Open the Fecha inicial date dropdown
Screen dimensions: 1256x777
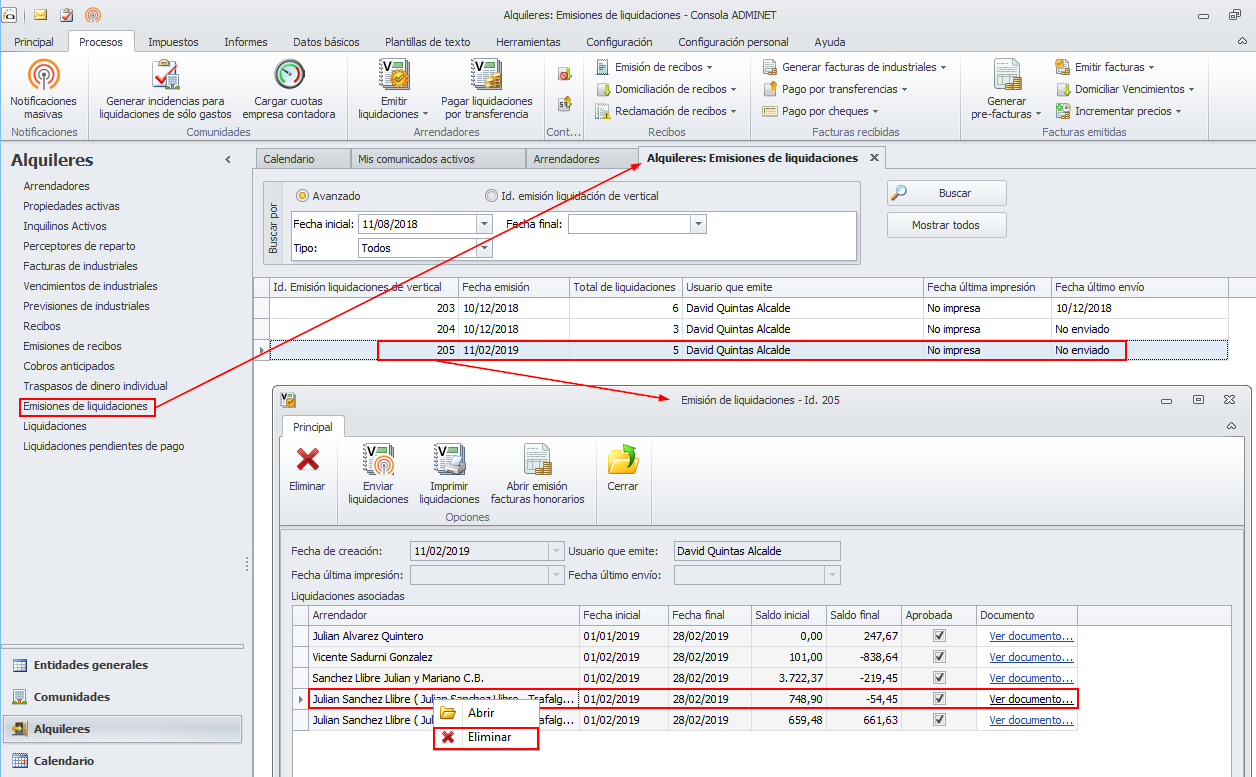[485, 225]
